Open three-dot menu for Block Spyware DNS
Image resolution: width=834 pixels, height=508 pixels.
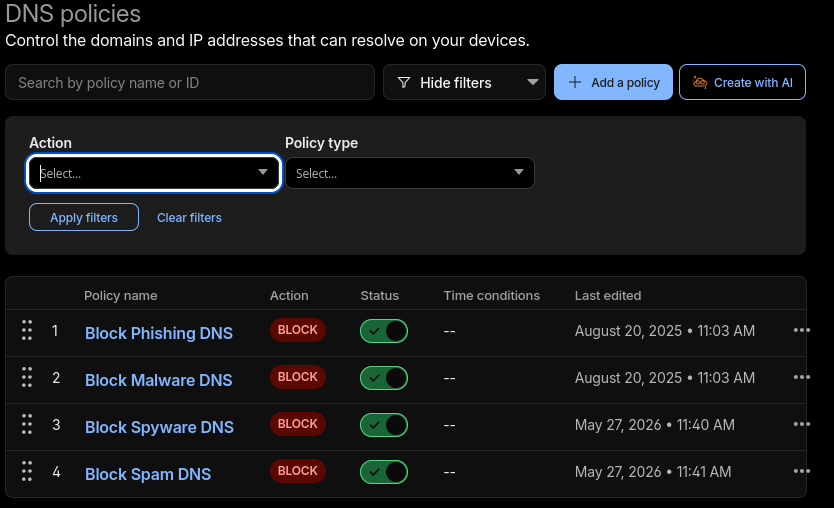click(x=801, y=424)
